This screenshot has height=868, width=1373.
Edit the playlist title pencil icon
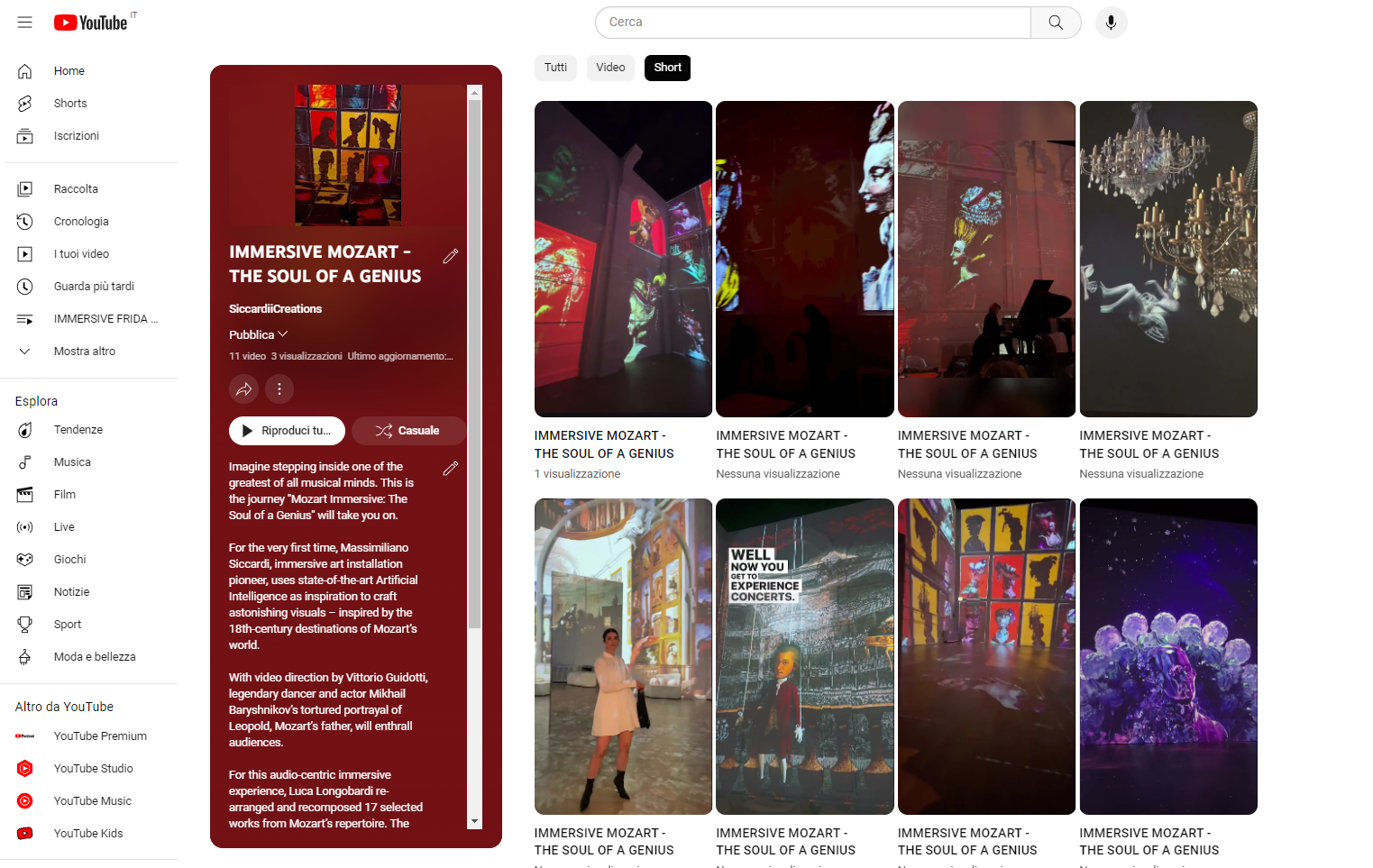451,256
